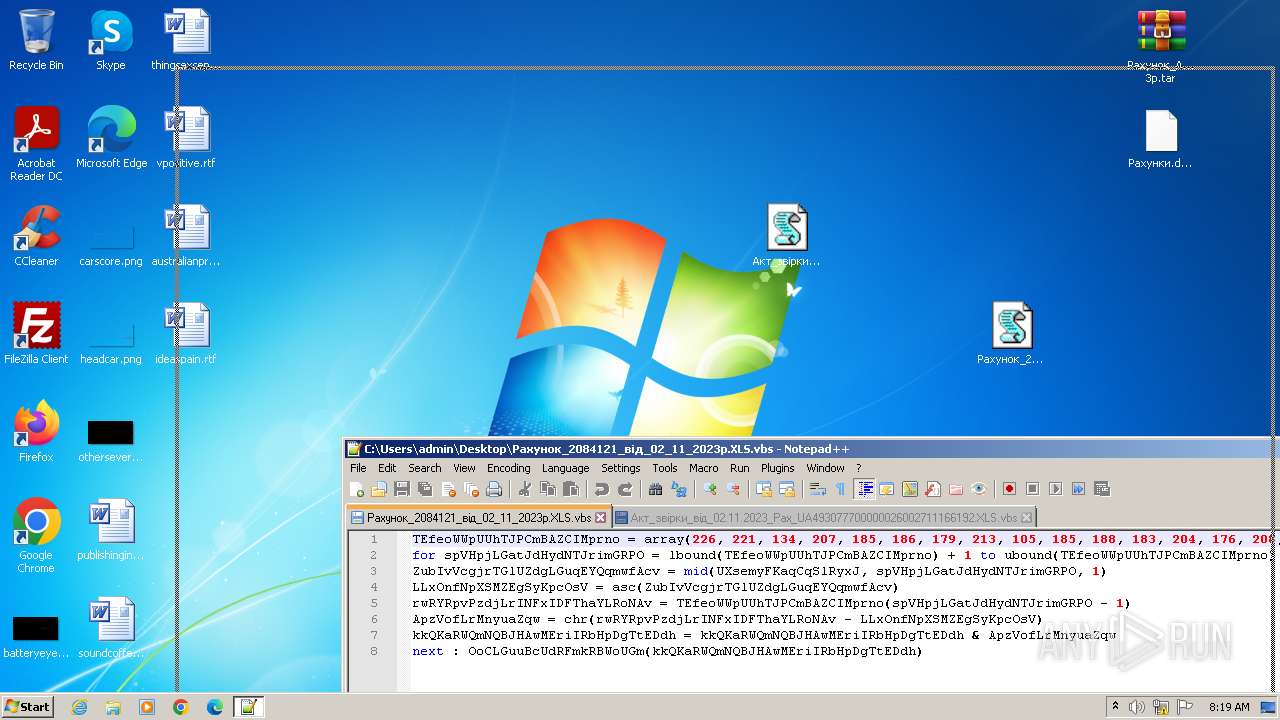
Task: Click the Open file icon in Notepad++
Action: tap(378, 489)
